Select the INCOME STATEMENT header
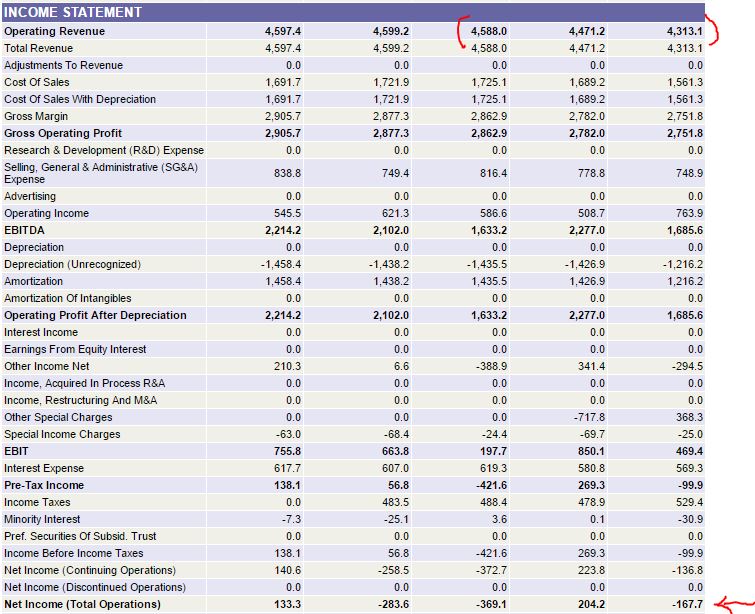755x614 pixels. point(73,12)
